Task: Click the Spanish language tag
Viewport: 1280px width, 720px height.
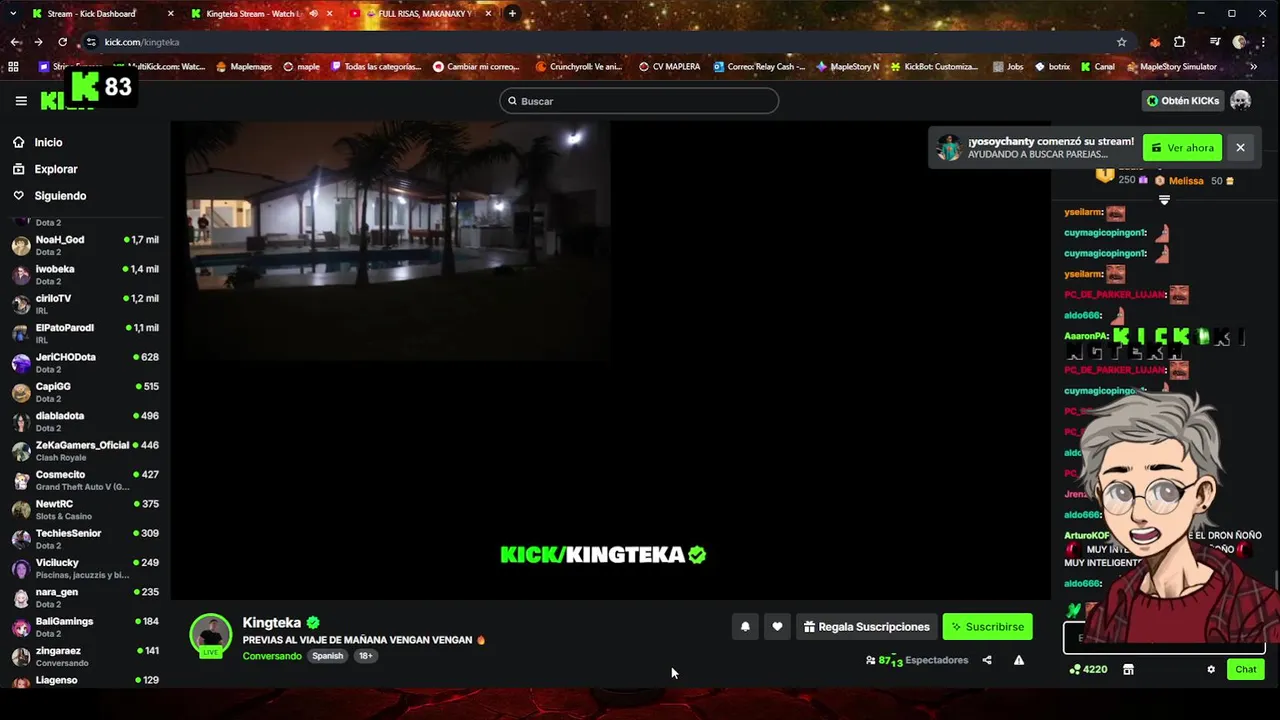Action: 327,656
